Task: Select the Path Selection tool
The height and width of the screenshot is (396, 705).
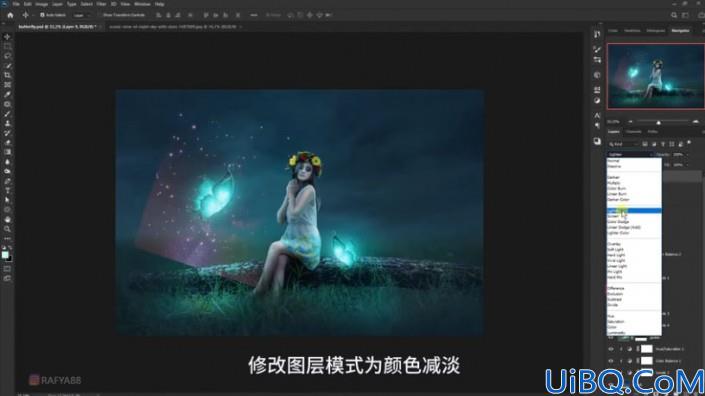Action: coord(7,200)
